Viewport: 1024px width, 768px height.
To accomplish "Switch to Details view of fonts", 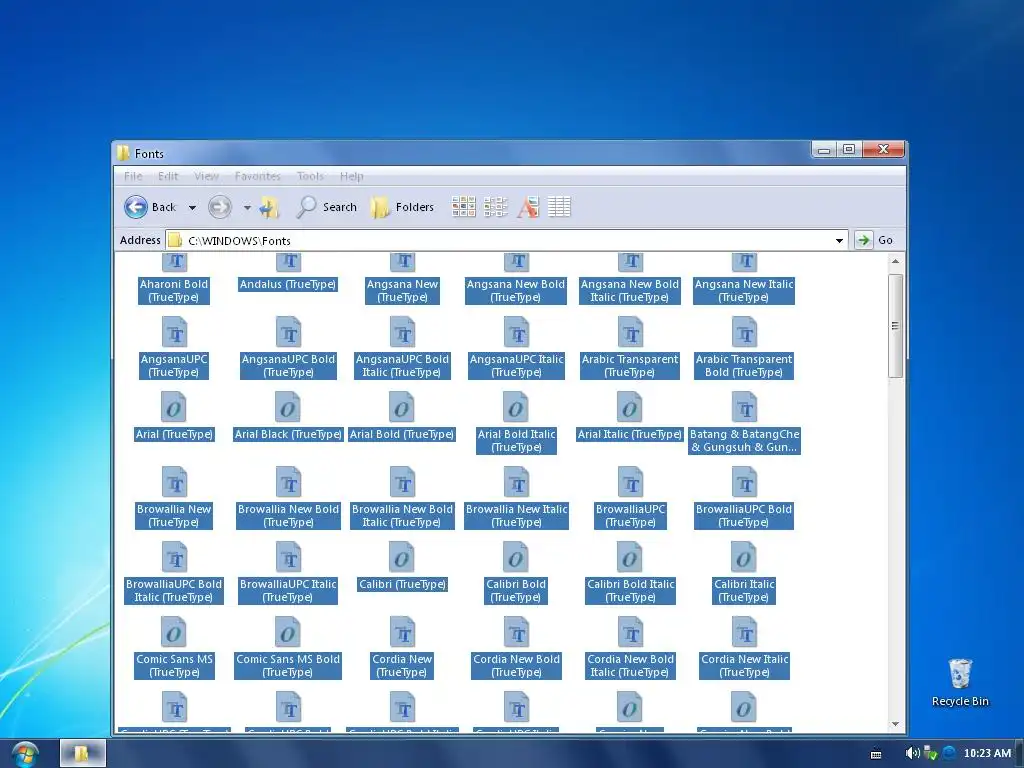I will 559,206.
